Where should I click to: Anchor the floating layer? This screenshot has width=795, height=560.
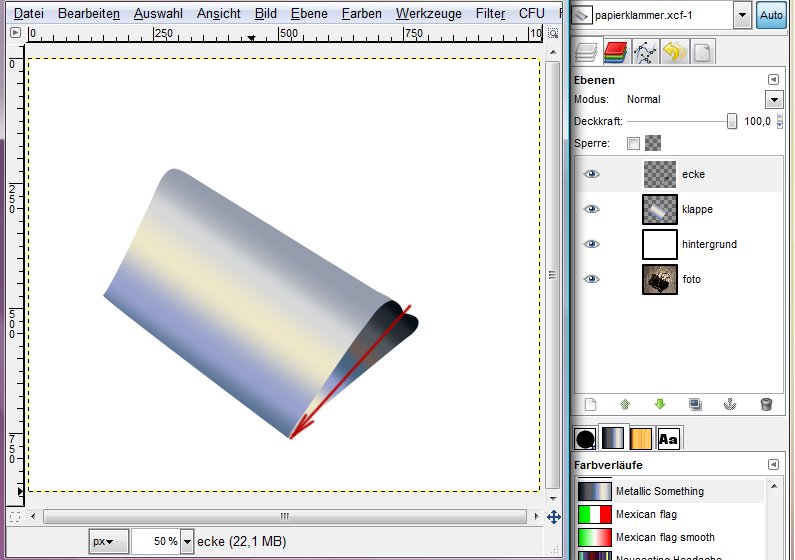(x=731, y=404)
